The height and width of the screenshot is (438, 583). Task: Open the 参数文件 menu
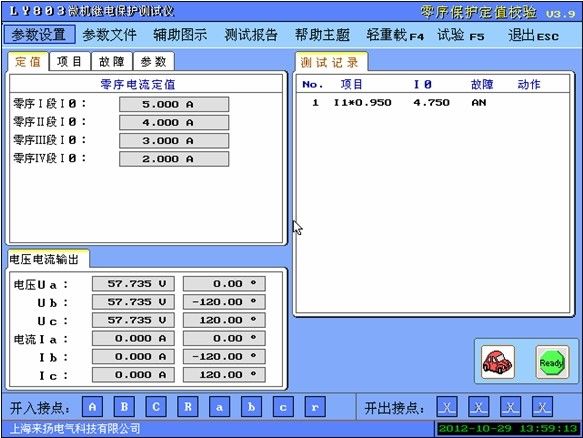109,35
